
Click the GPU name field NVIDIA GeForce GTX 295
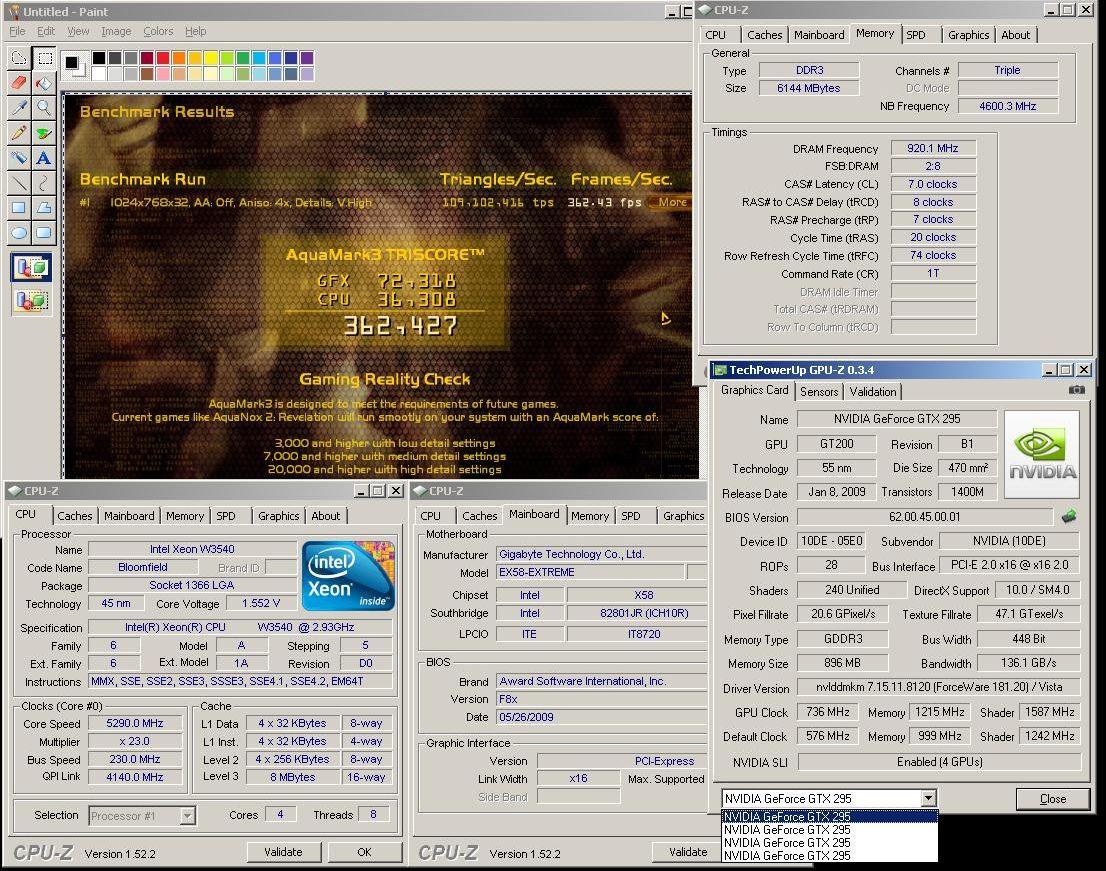897,419
